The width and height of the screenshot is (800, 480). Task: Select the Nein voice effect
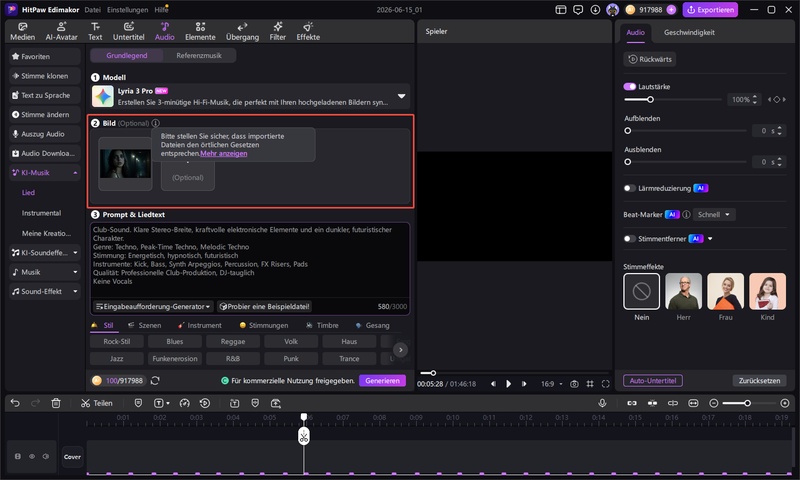[641, 291]
